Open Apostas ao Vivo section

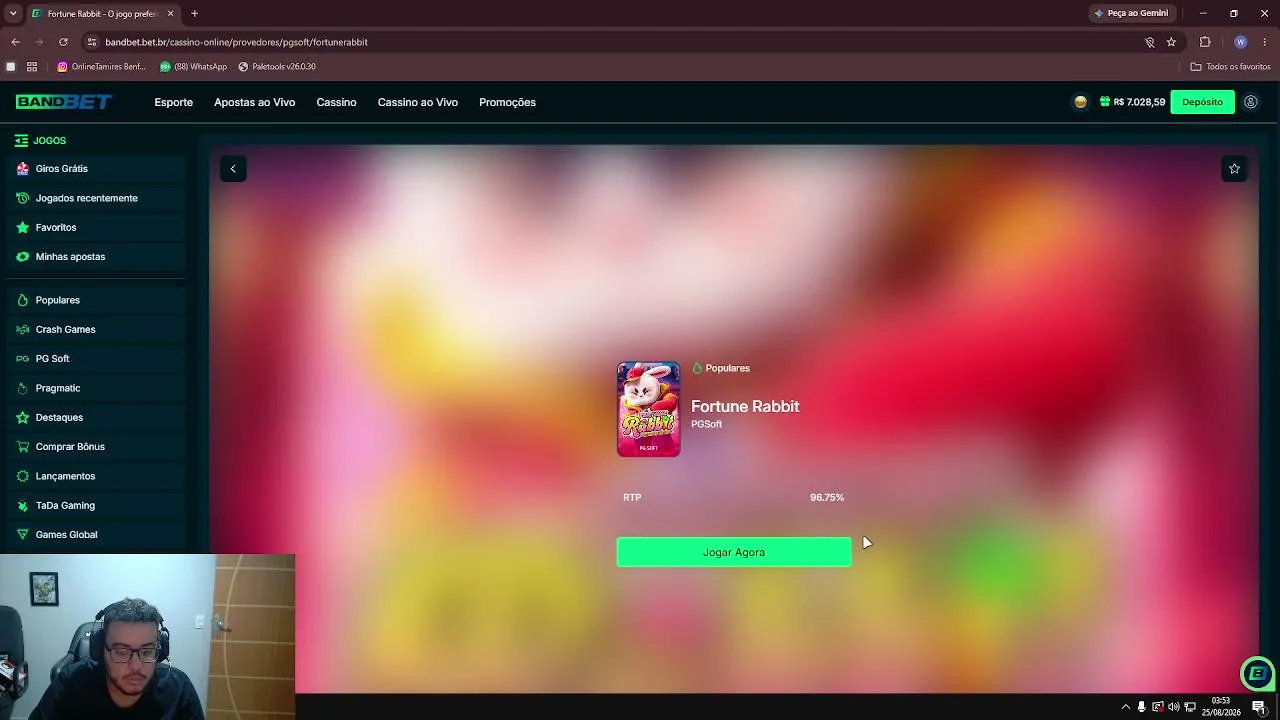pyautogui.click(x=255, y=102)
